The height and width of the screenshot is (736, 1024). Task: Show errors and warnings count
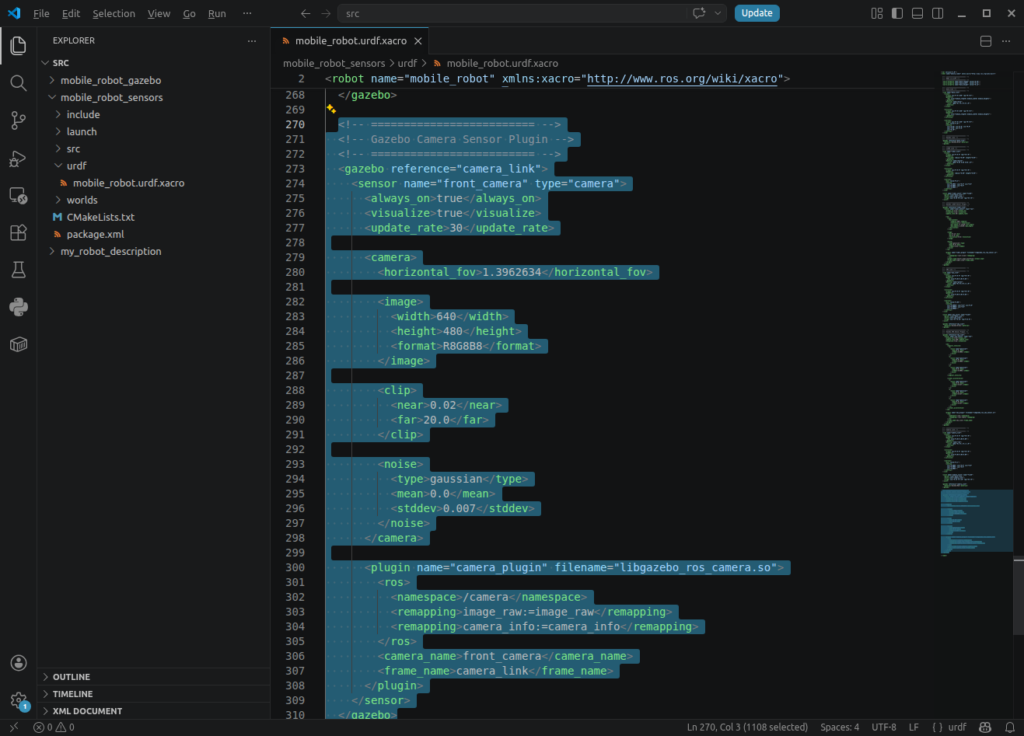pyautogui.click(x=54, y=727)
